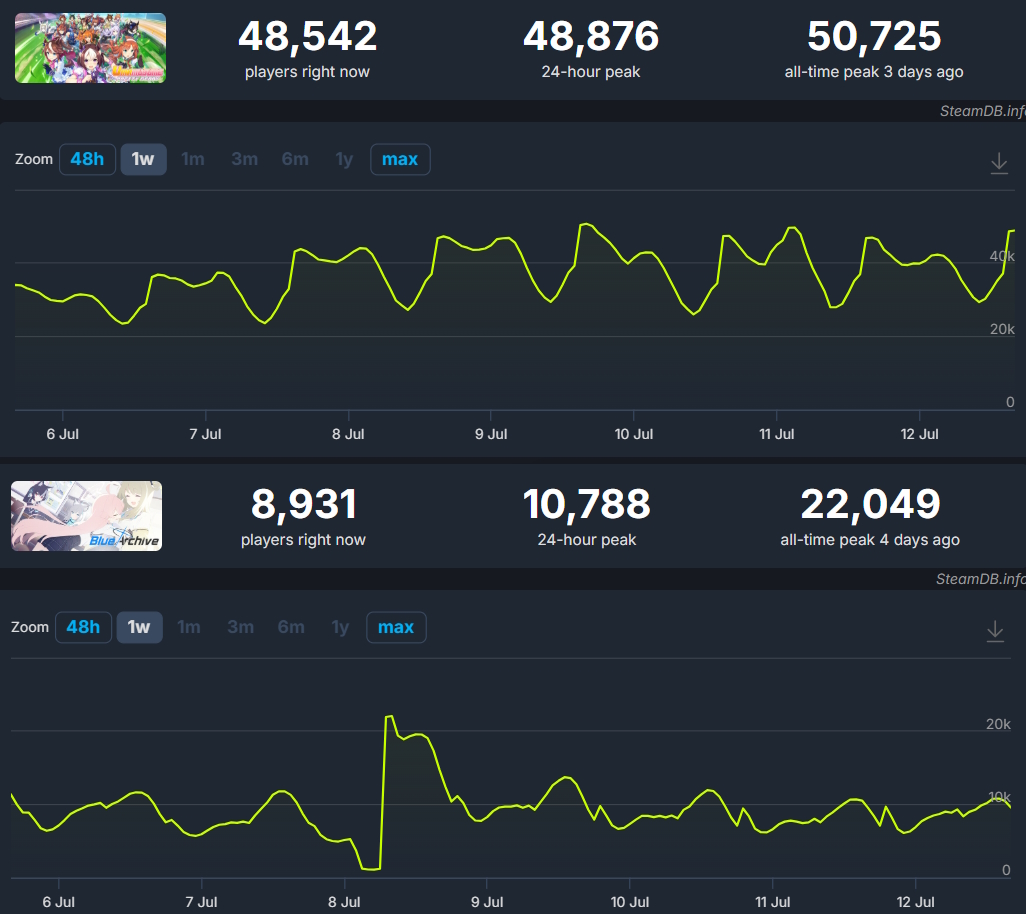Click the 8,931 players right now value
Viewport: 1026px width, 914px height.
[x=304, y=504]
